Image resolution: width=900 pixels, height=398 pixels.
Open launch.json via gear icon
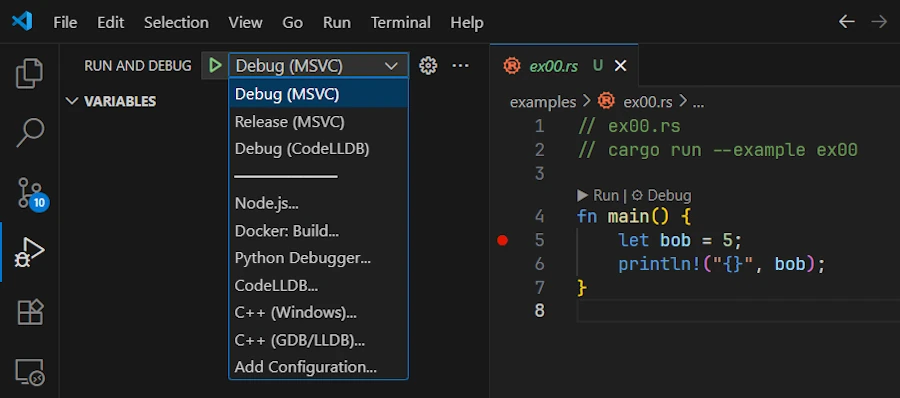pos(428,66)
